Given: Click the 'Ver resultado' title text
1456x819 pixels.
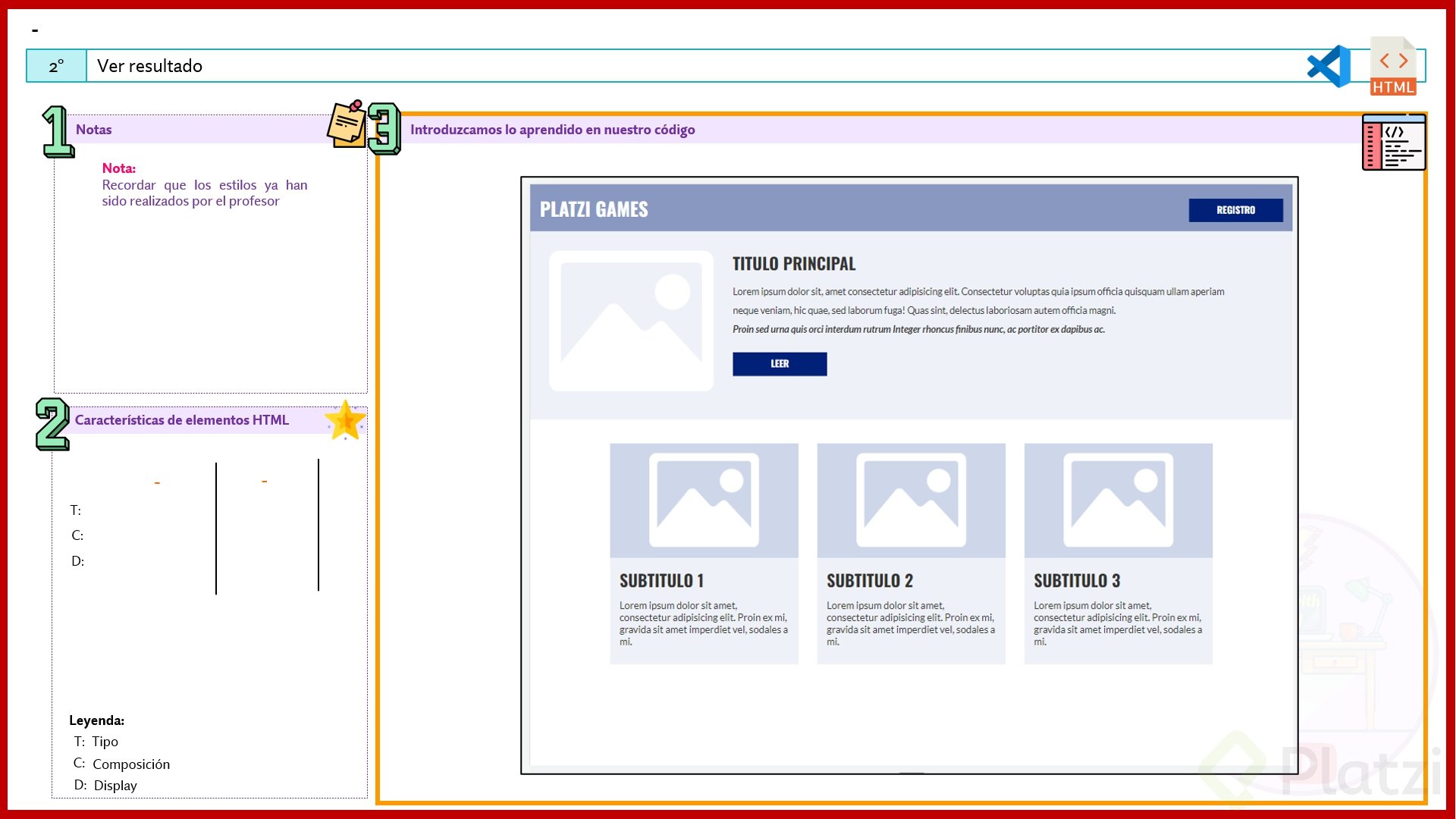Looking at the screenshot, I should point(149,66).
